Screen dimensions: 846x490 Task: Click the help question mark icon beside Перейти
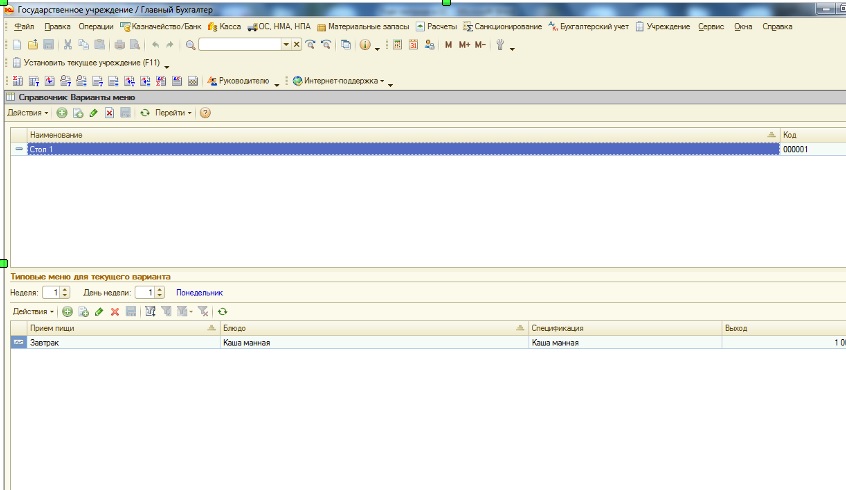(x=205, y=113)
